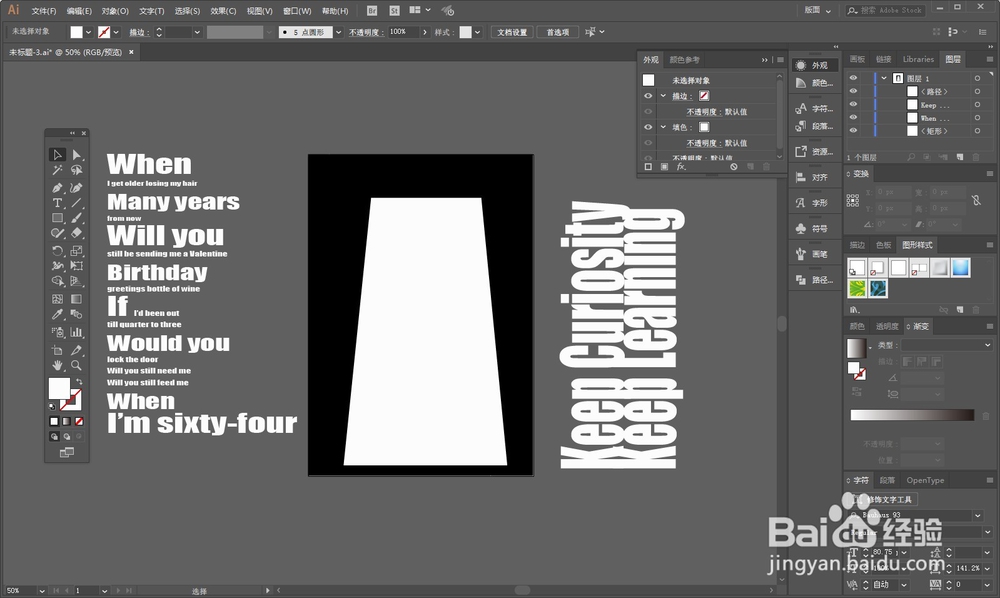The width and height of the screenshot is (1000, 598).
Task: Hide the Keep text sublayer
Action: click(x=853, y=105)
